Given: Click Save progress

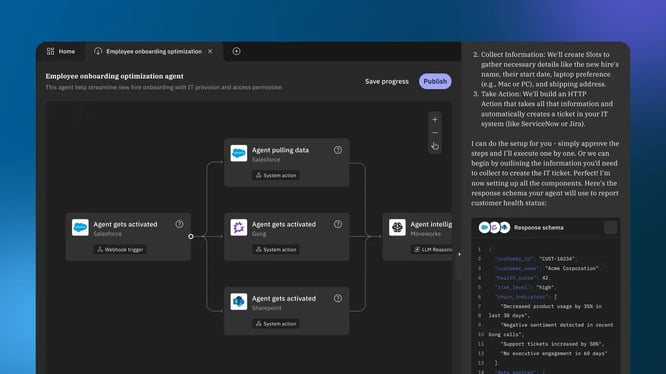Looking at the screenshot, I should pyautogui.click(x=387, y=81).
